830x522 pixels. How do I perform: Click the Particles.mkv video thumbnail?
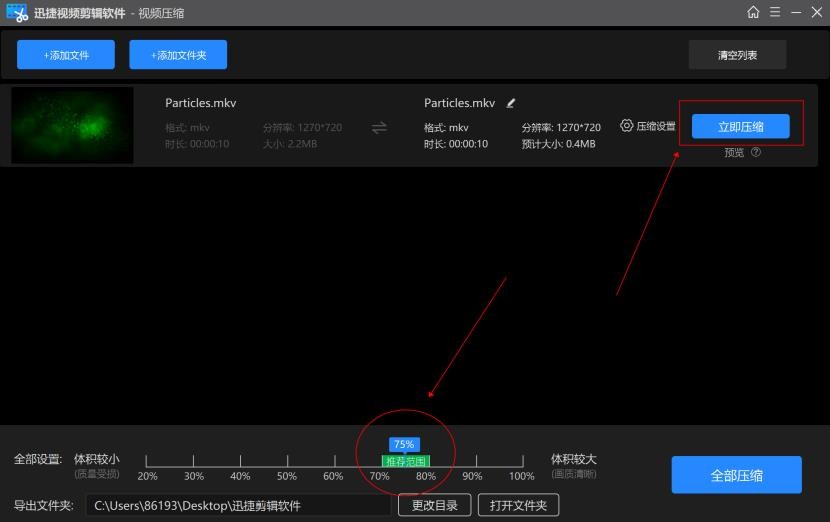pos(72,125)
